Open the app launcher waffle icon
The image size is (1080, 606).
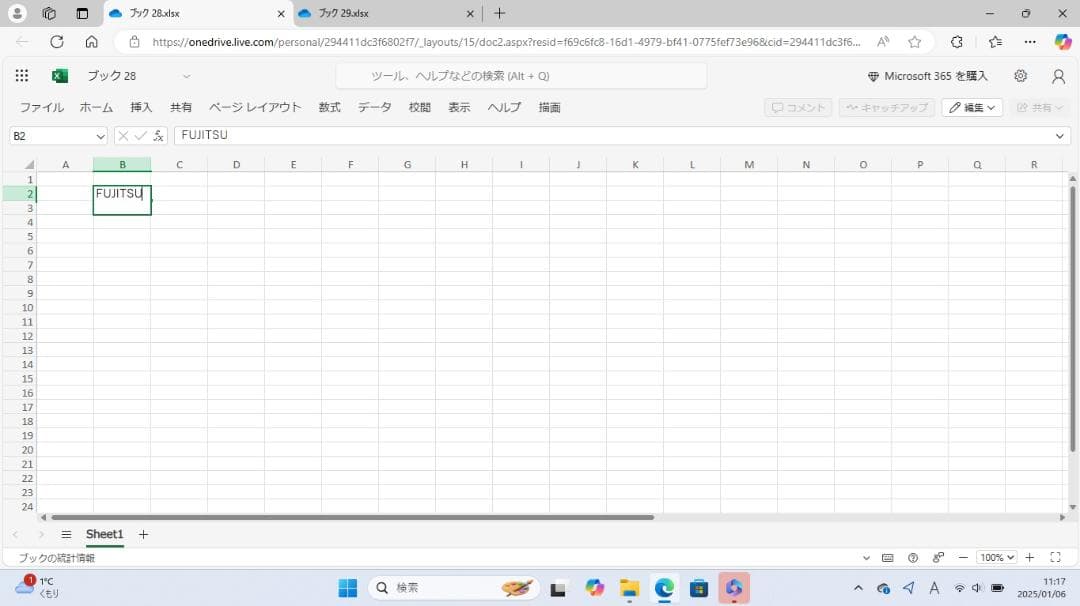pyautogui.click(x=22, y=76)
